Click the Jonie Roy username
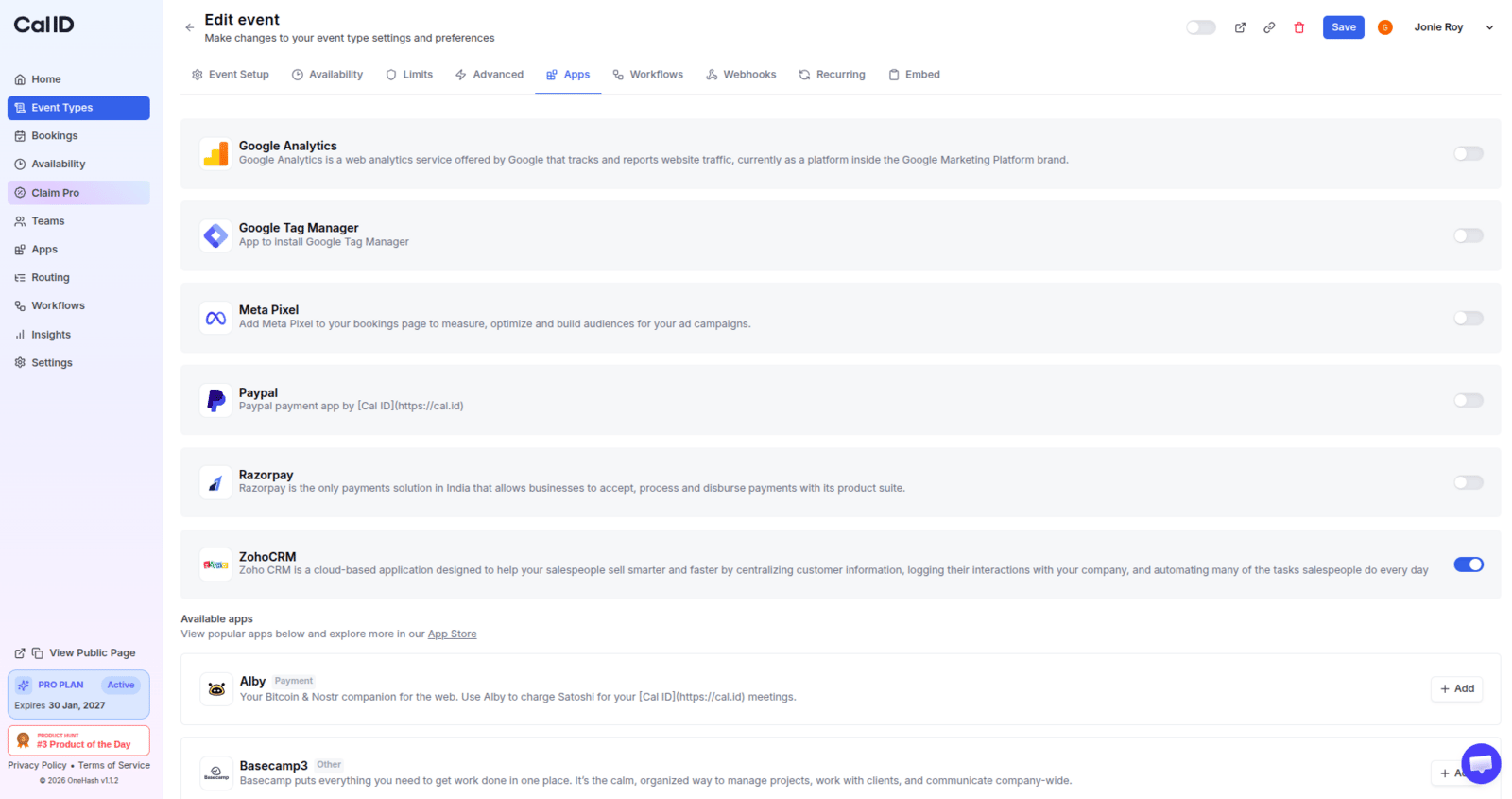Image resolution: width=1512 pixels, height=799 pixels. pyautogui.click(x=1438, y=27)
